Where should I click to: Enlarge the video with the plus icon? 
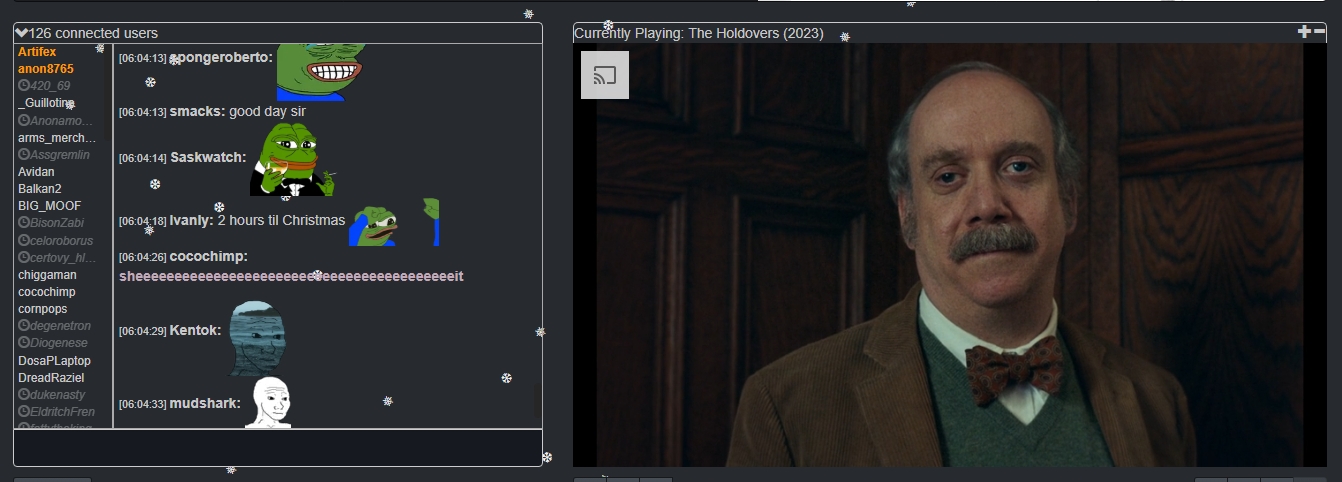(1304, 31)
